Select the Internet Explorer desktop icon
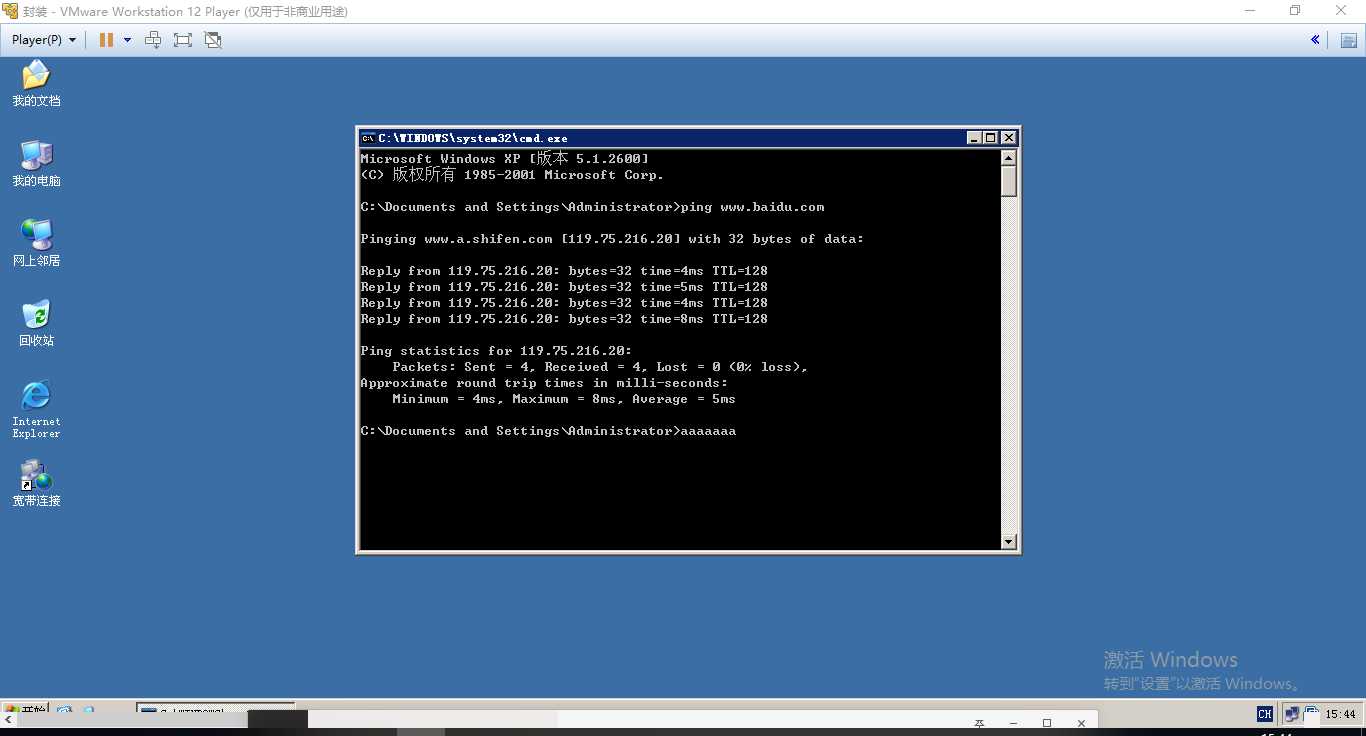This screenshot has height=736, width=1366. coord(36,409)
